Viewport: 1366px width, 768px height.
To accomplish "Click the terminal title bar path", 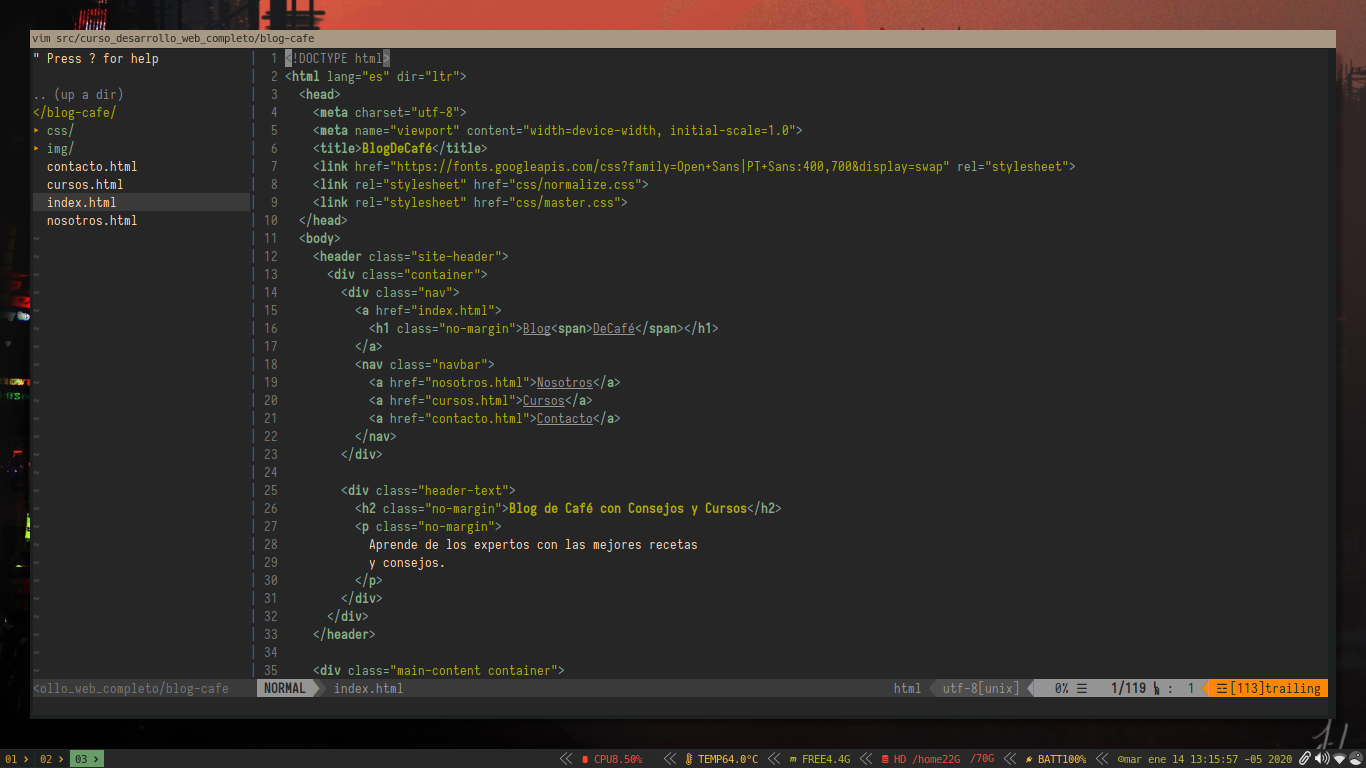I will 173,38.
